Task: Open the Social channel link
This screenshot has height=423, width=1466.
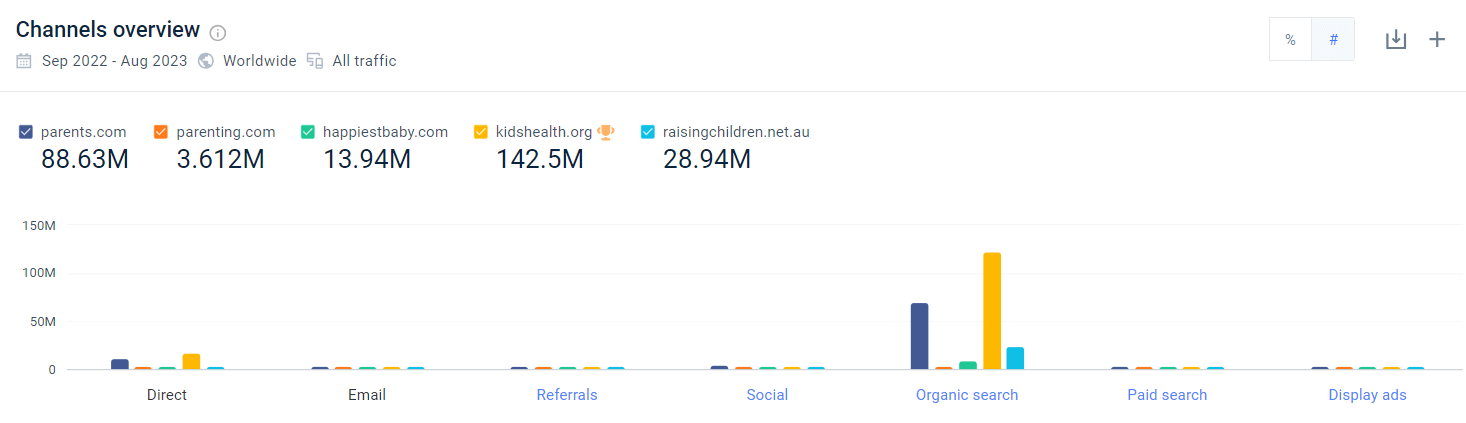Action: point(767,395)
